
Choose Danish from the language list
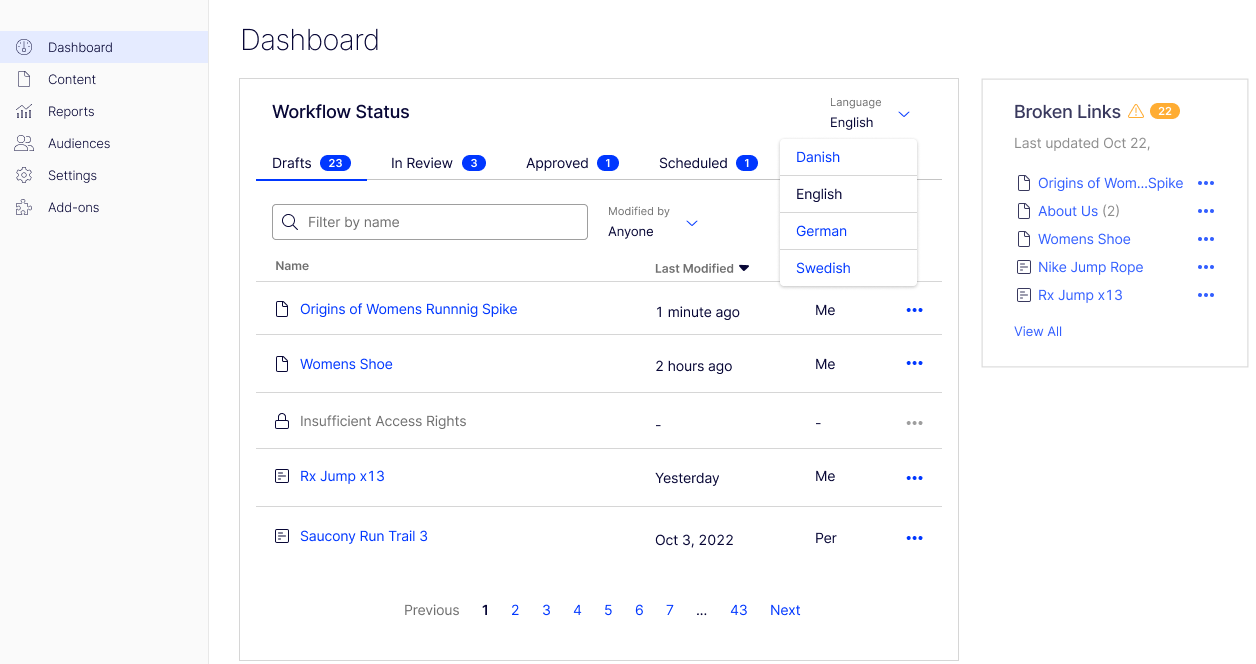point(848,157)
